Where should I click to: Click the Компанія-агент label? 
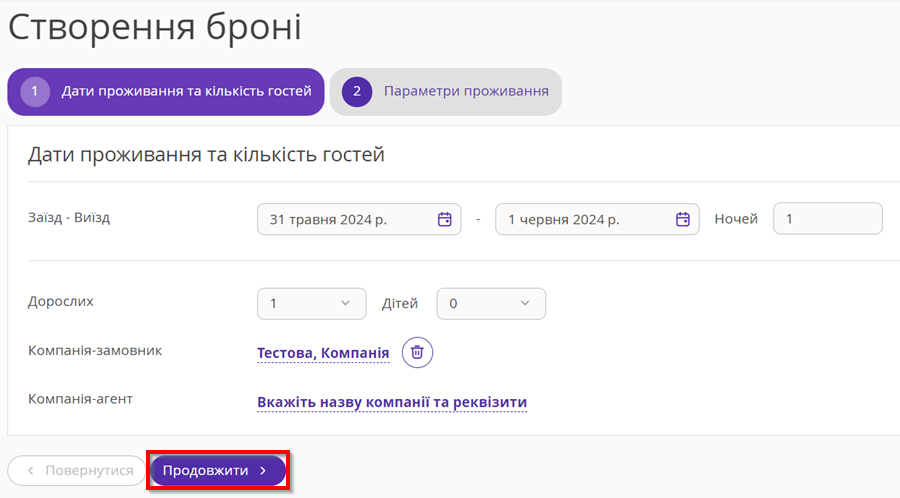[80, 399]
